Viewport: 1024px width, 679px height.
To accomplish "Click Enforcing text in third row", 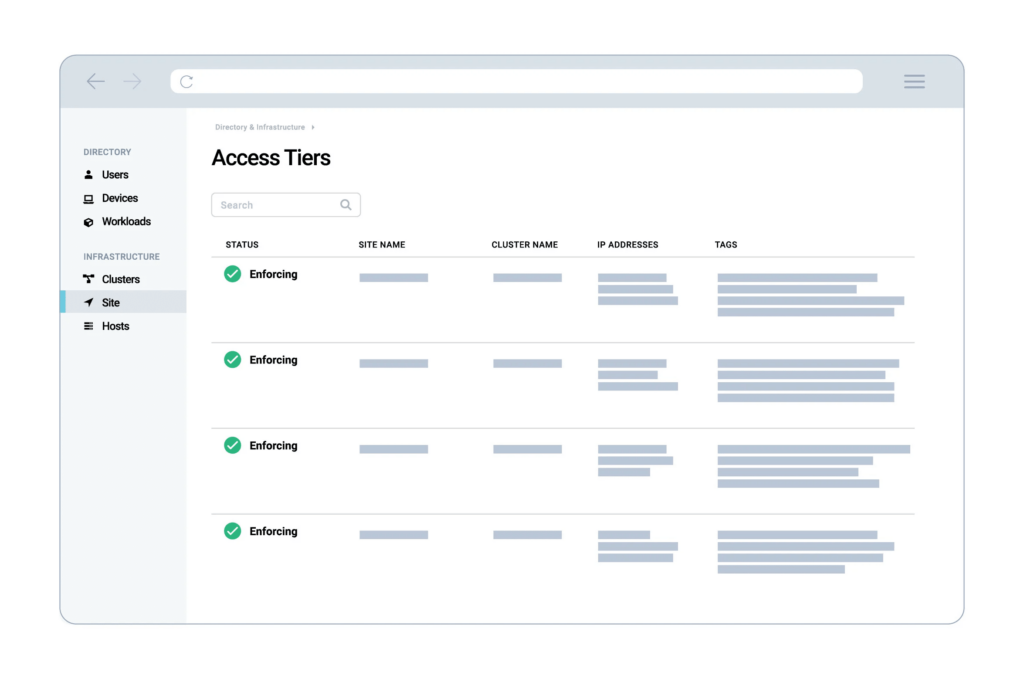I will click(273, 445).
